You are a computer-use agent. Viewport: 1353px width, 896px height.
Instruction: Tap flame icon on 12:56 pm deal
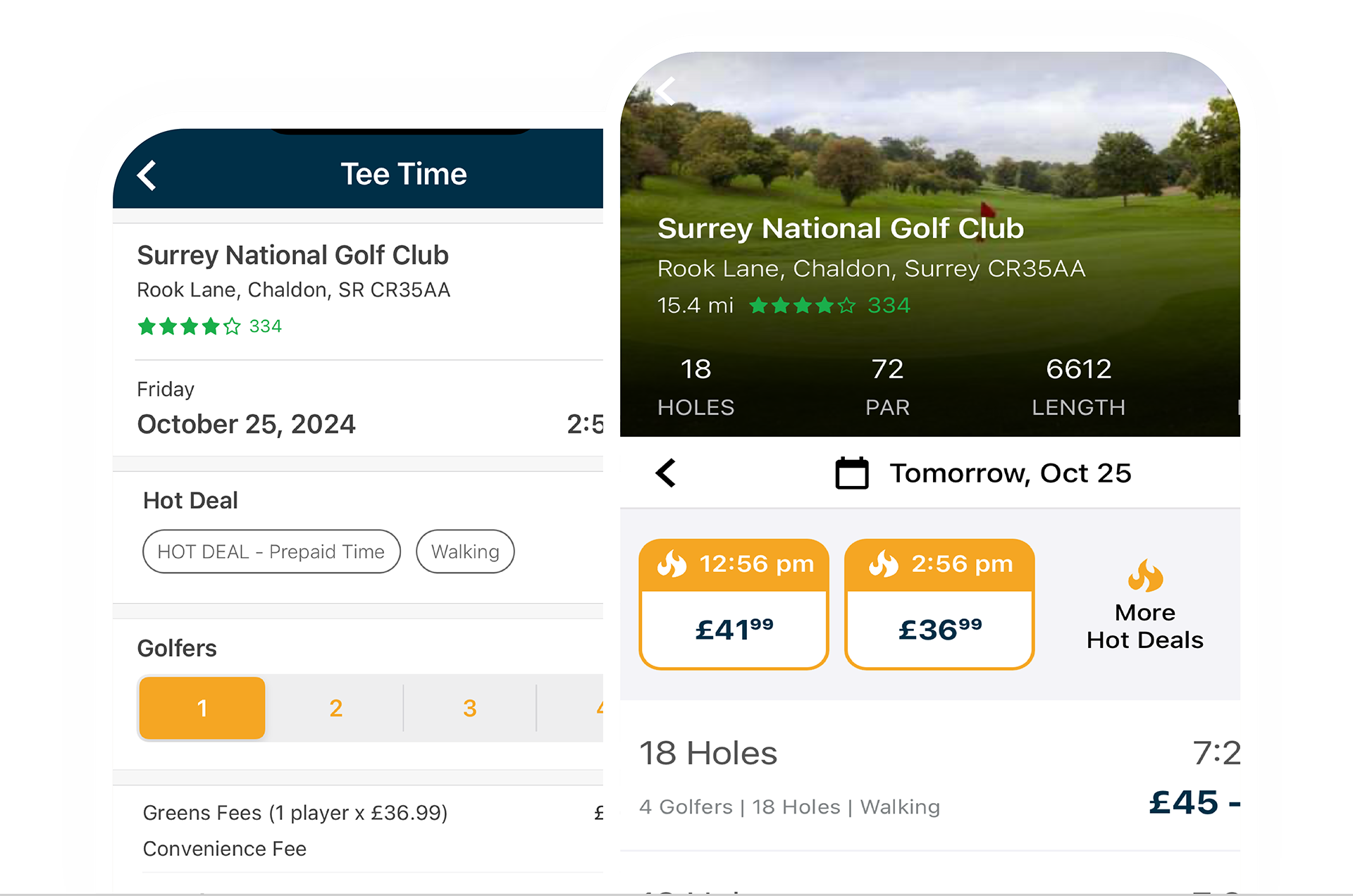click(672, 564)
